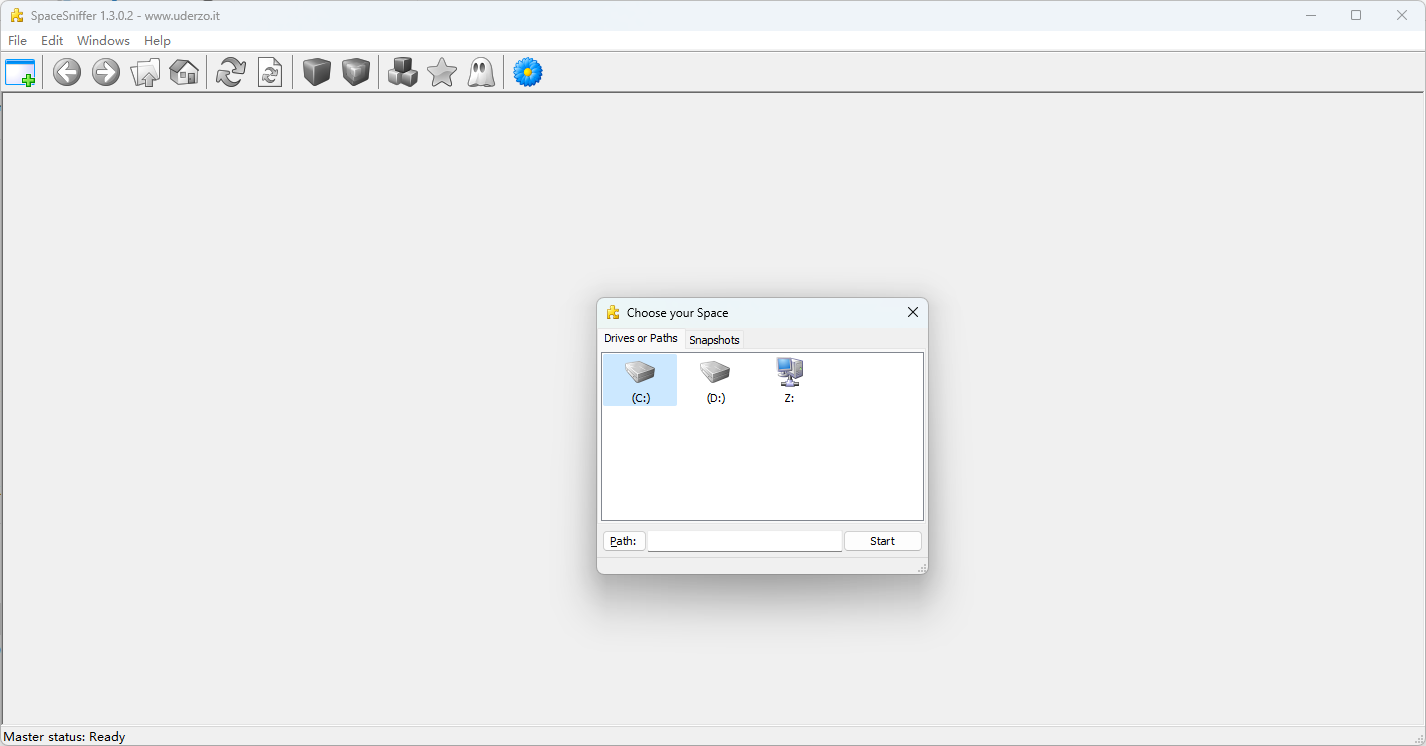Open the File menu
The width and height of the screenshot is (1426, 746).
17,41
